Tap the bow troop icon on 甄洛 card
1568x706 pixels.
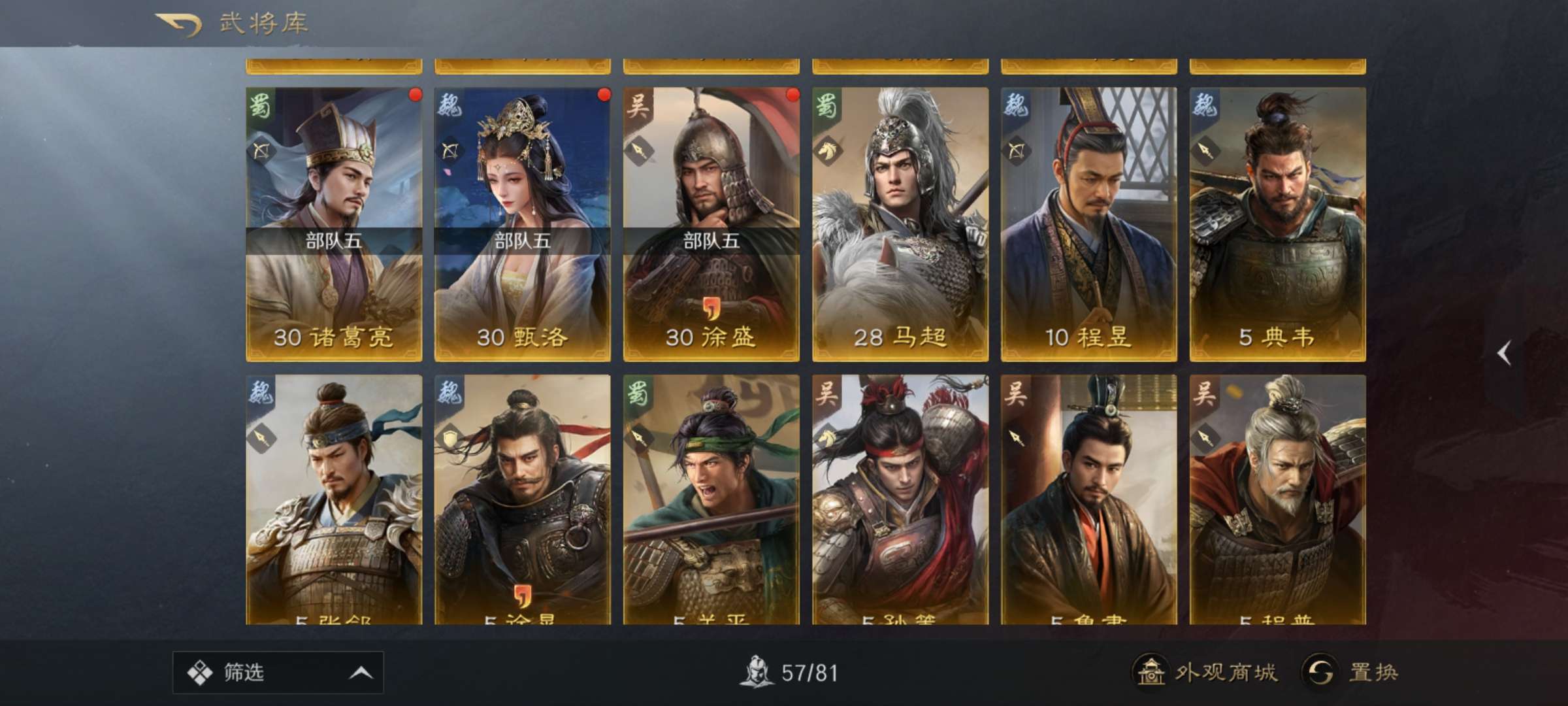click(x=449, y=152)
